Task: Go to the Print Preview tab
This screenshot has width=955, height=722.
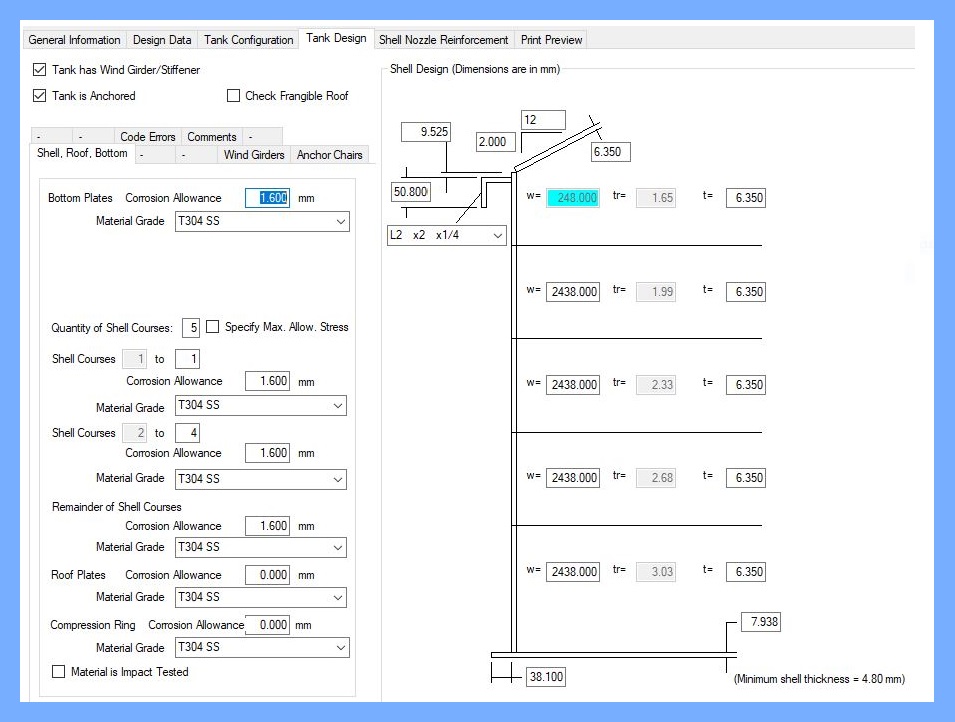Action: click(551, 40)
